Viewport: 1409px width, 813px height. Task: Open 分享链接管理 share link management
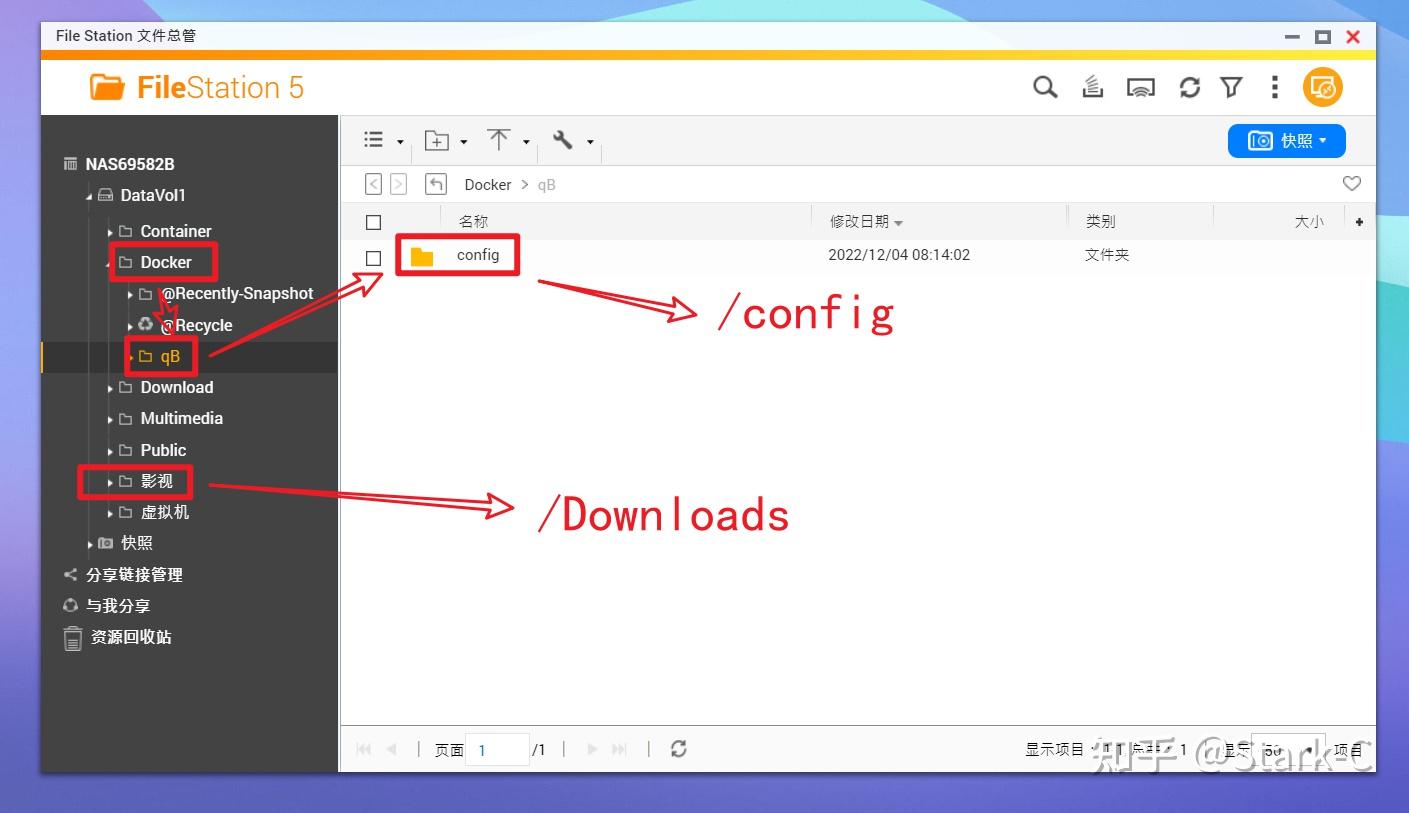[x=134, y=575]
